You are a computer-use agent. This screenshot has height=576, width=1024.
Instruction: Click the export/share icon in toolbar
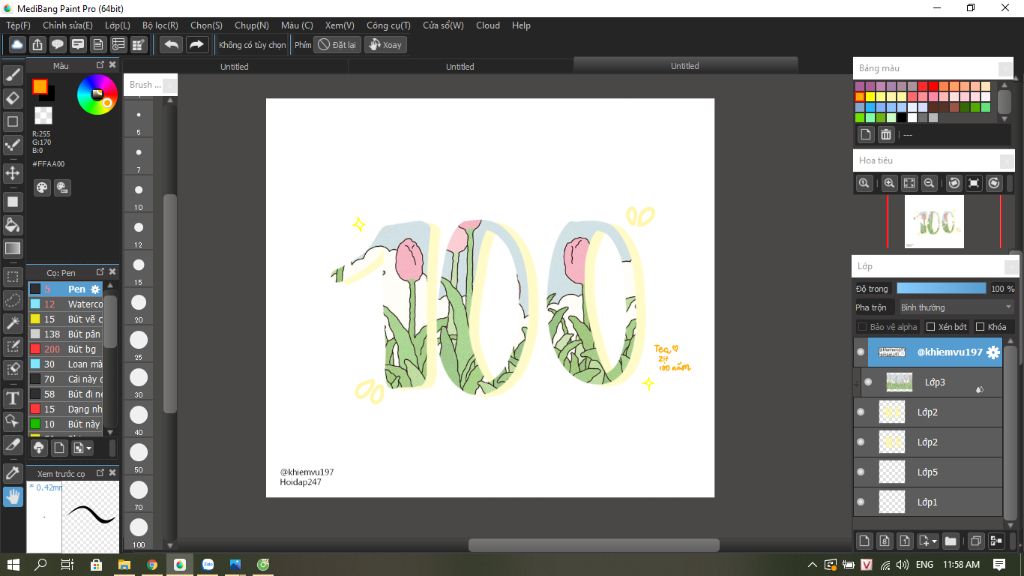(x=37, y=44)
